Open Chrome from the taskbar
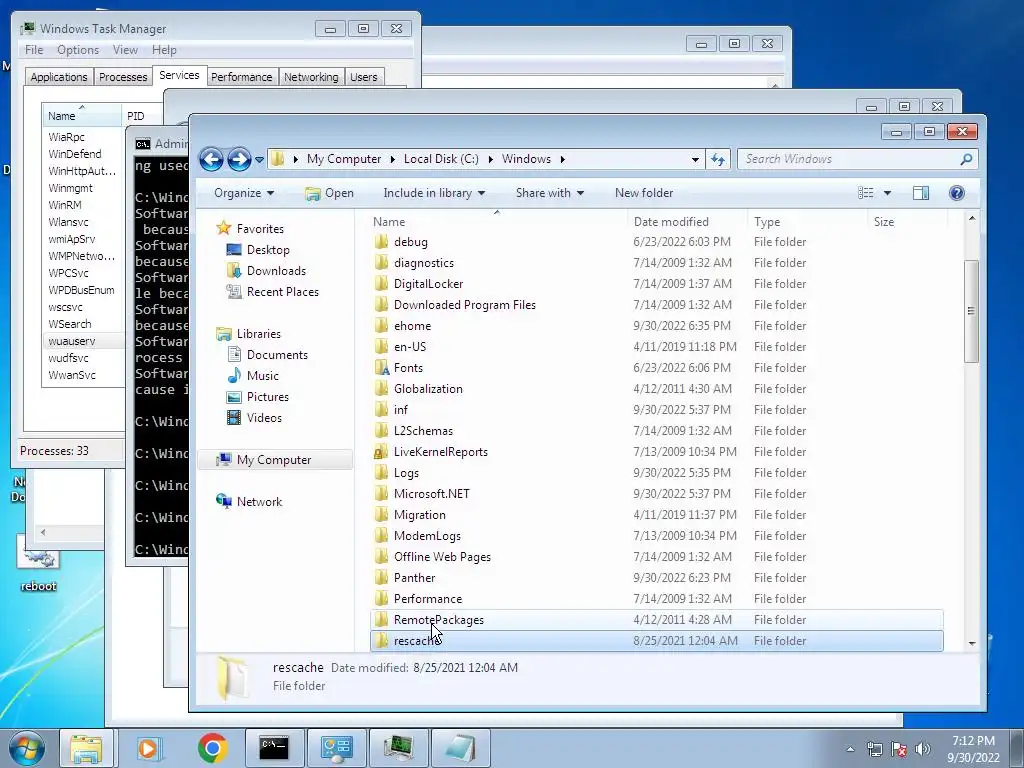The height and width of the screenshot is (768, 1024). [212, 748]
